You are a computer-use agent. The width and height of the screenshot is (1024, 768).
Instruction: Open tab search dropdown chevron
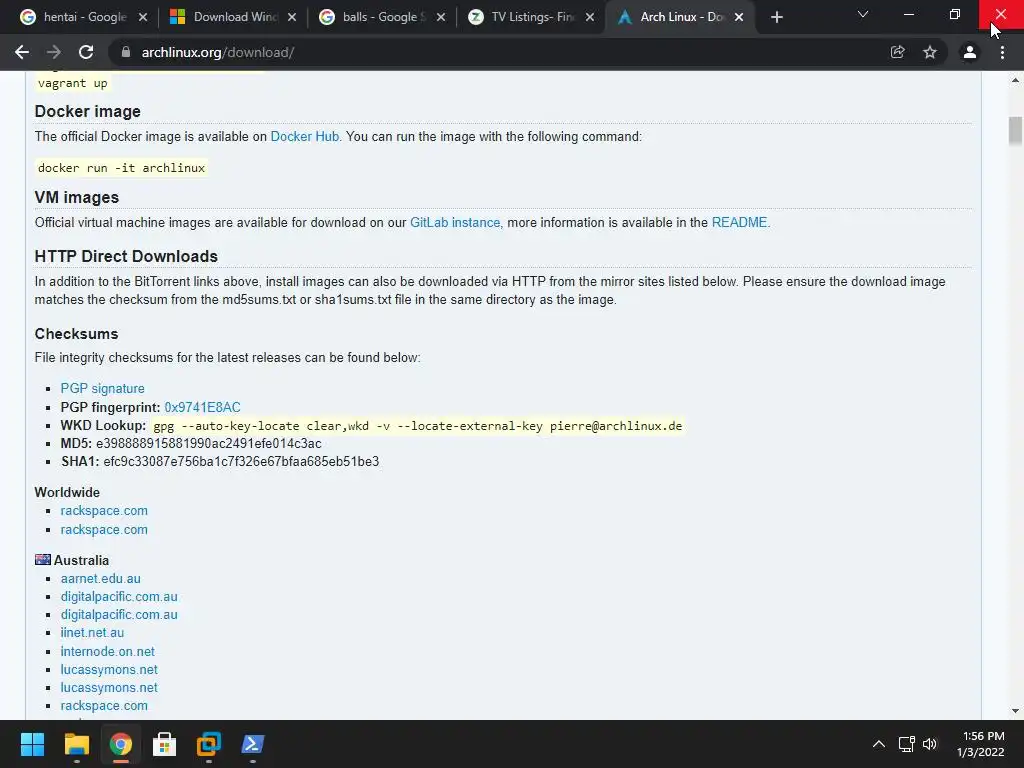[x=863, y=14]
